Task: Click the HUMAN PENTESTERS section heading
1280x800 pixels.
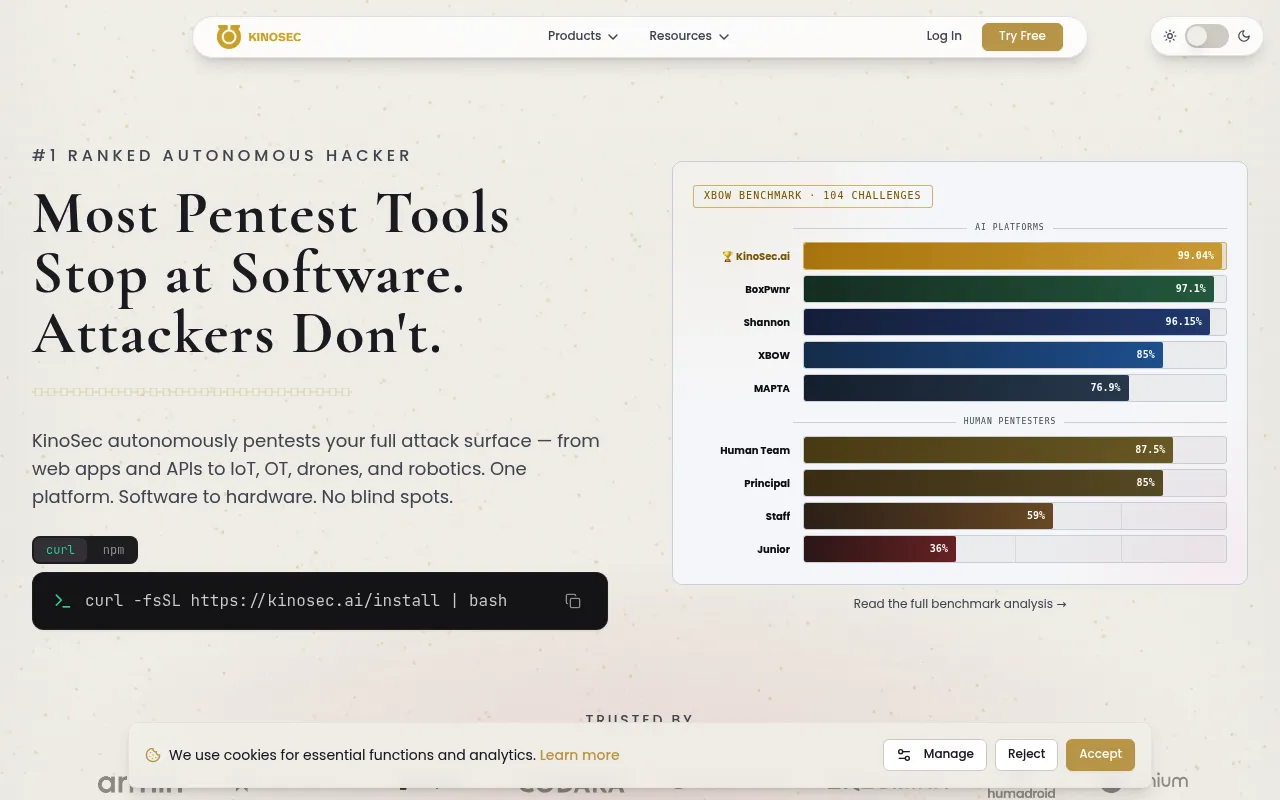Action: coord(1010,421)
